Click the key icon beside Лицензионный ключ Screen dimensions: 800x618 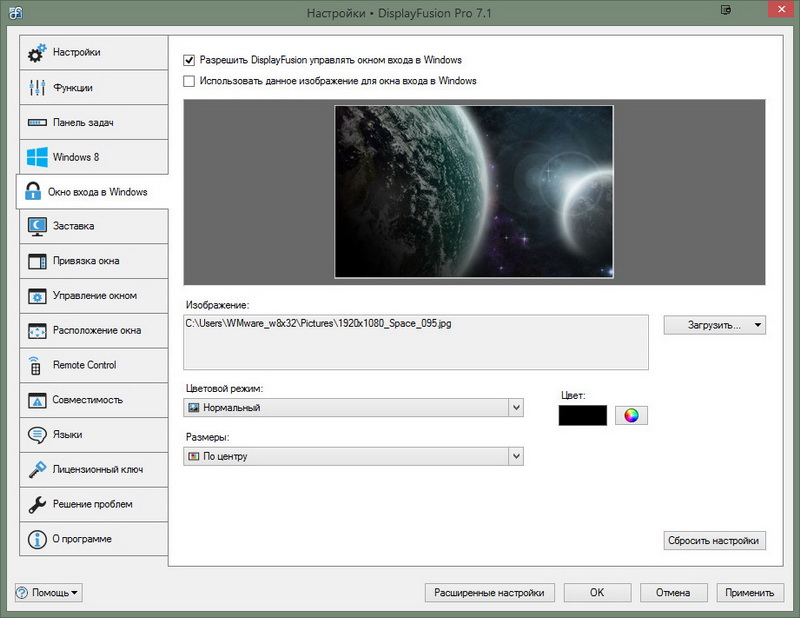[37, 469]
